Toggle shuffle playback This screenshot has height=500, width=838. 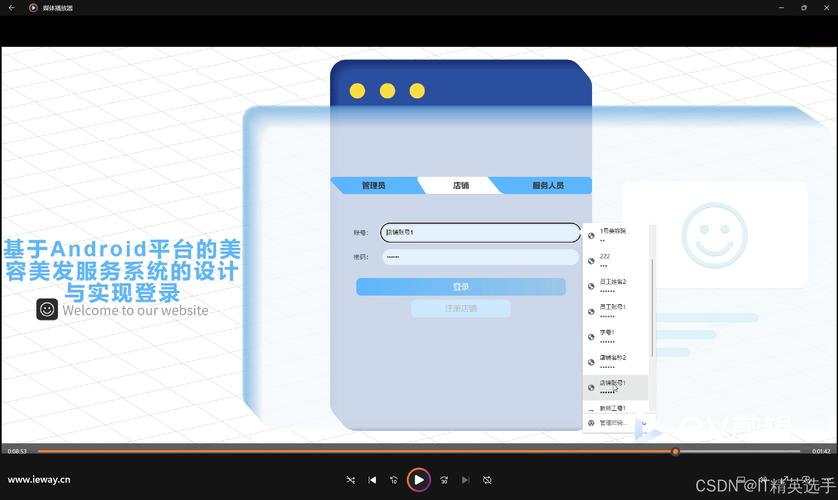pyautogui.click(x=351, y=480)
